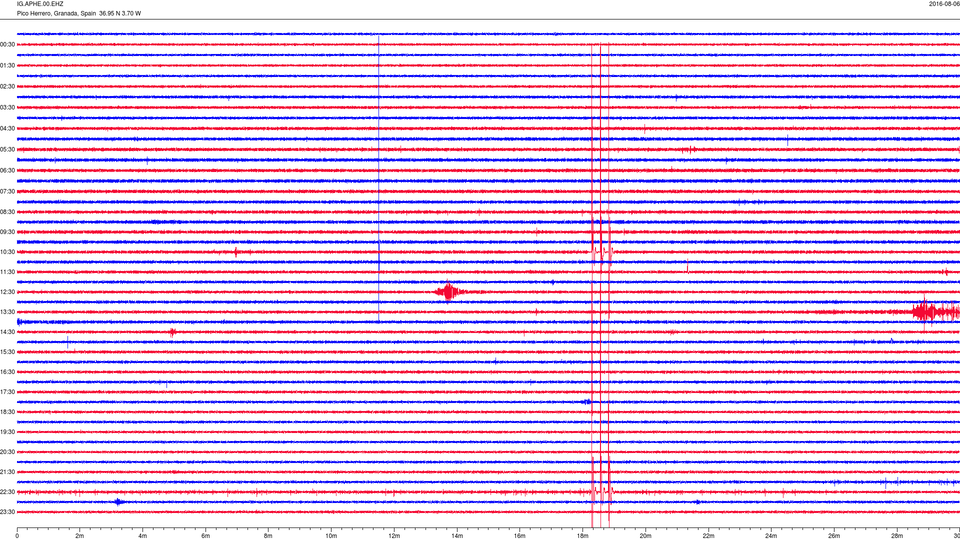The image size is (960, 540).
Task: Select the 23:30 time label
Action: click(x=7, y=512)
